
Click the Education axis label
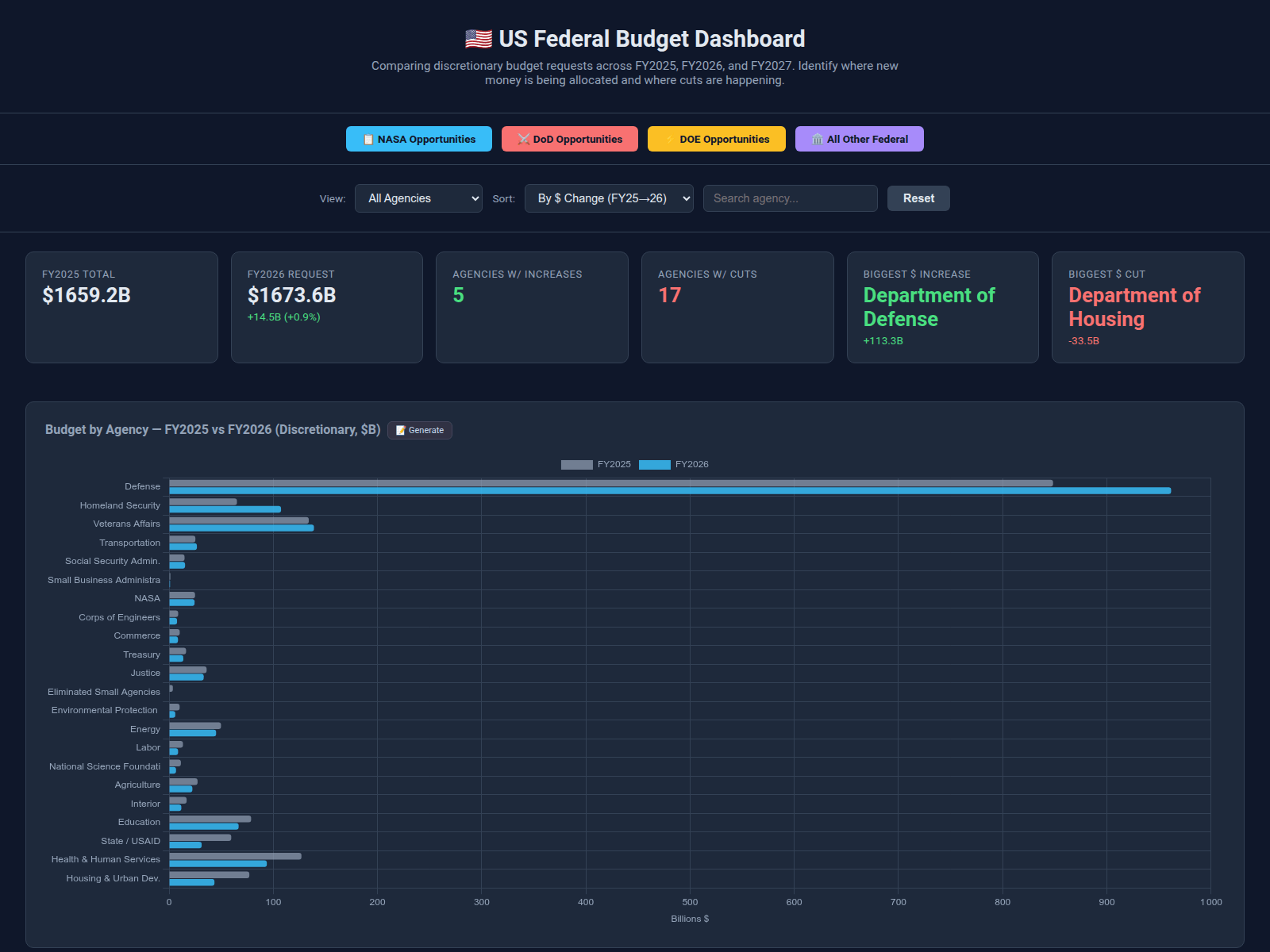click(x=139, y=822)
